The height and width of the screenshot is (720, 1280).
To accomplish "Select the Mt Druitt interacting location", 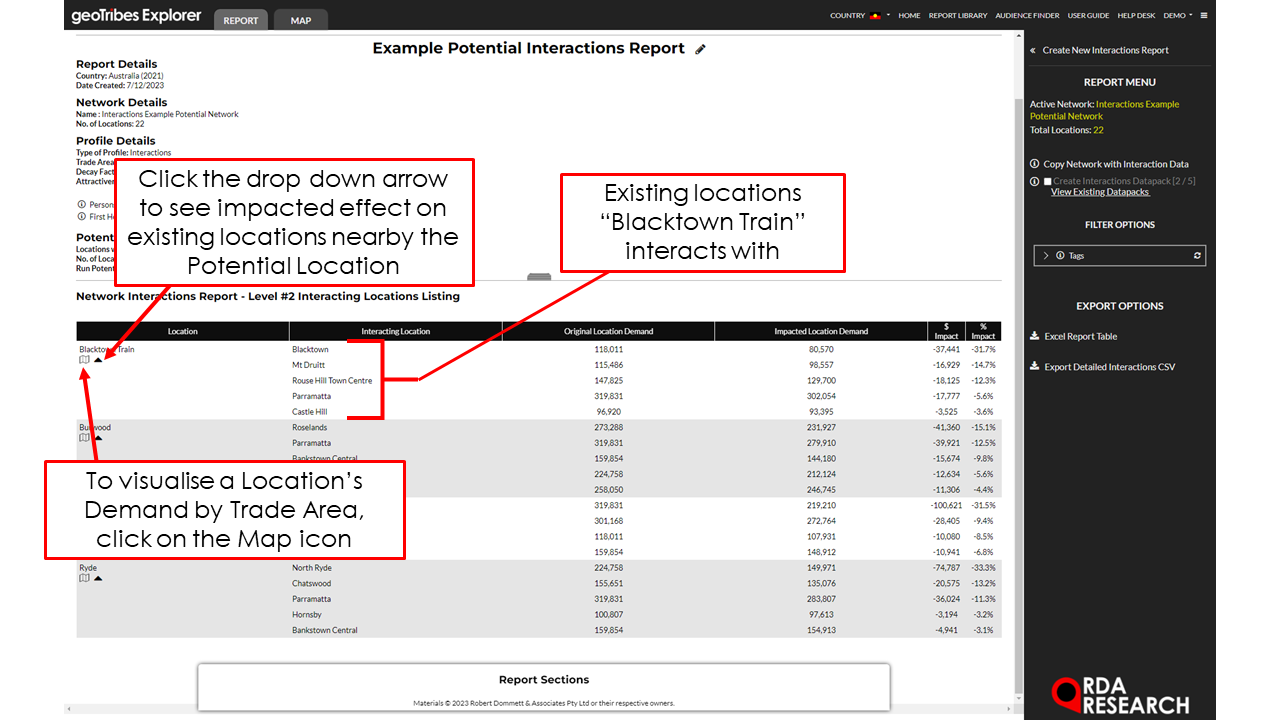I will (x=308, y=365).
